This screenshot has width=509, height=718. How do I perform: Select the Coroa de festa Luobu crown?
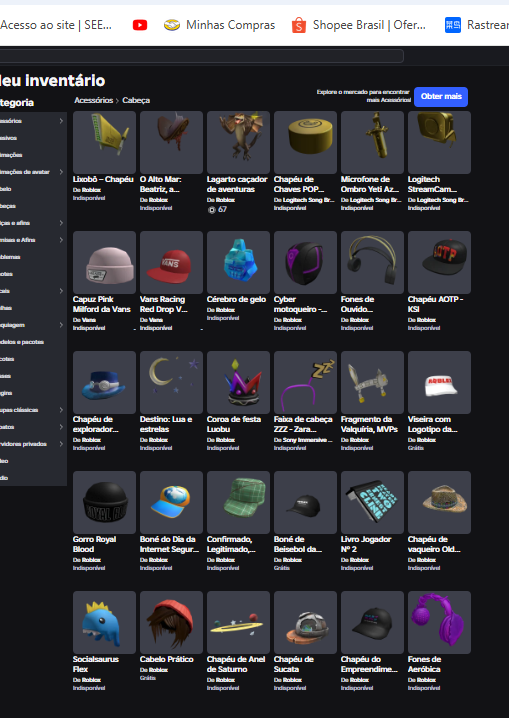pyautogui.click(x=238, y=382)
